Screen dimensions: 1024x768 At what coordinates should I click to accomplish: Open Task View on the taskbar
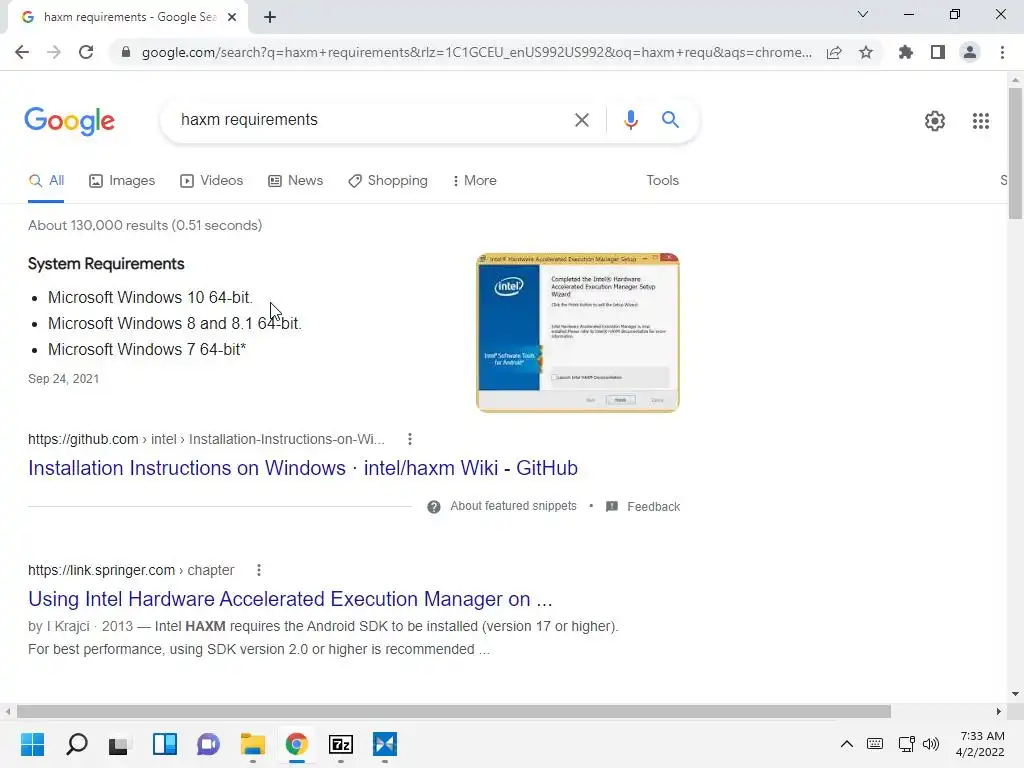coord(120,744)
